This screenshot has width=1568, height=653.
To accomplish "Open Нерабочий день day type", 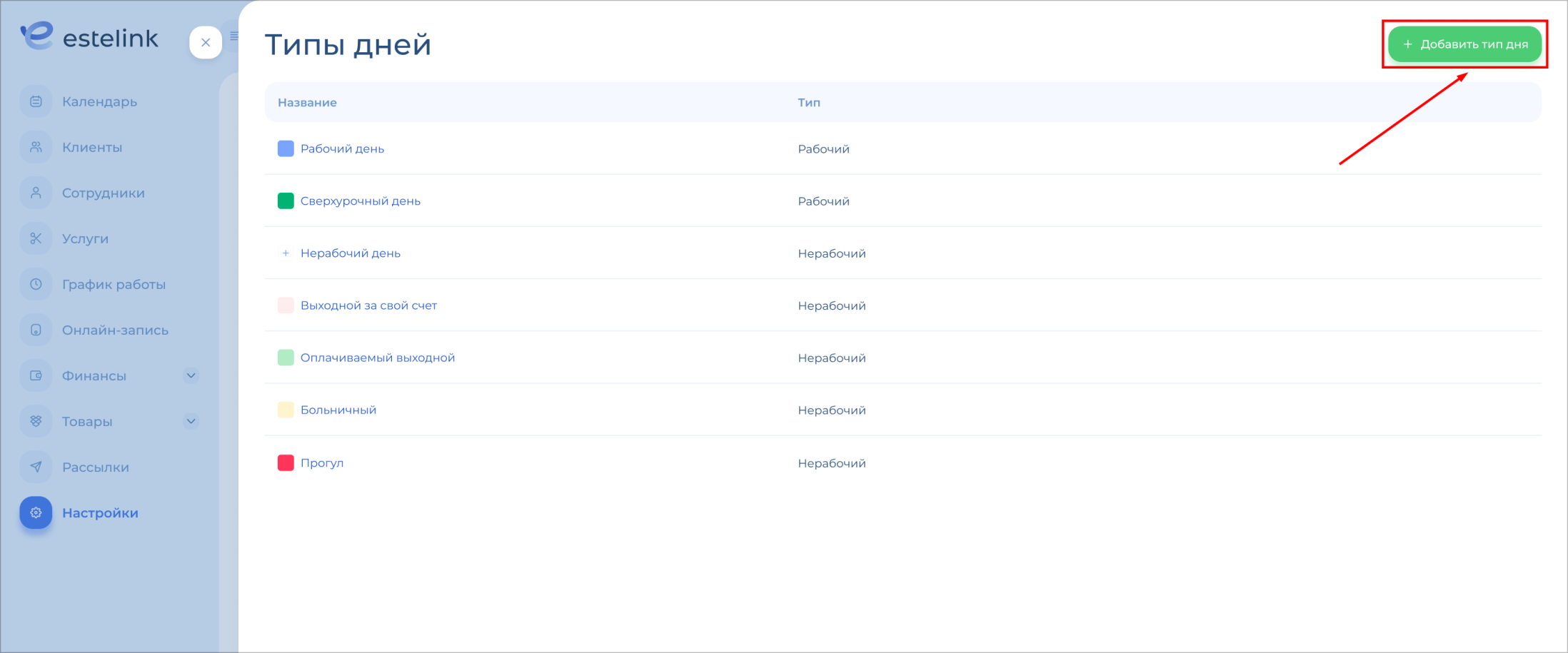I will (x=351, y=253).
